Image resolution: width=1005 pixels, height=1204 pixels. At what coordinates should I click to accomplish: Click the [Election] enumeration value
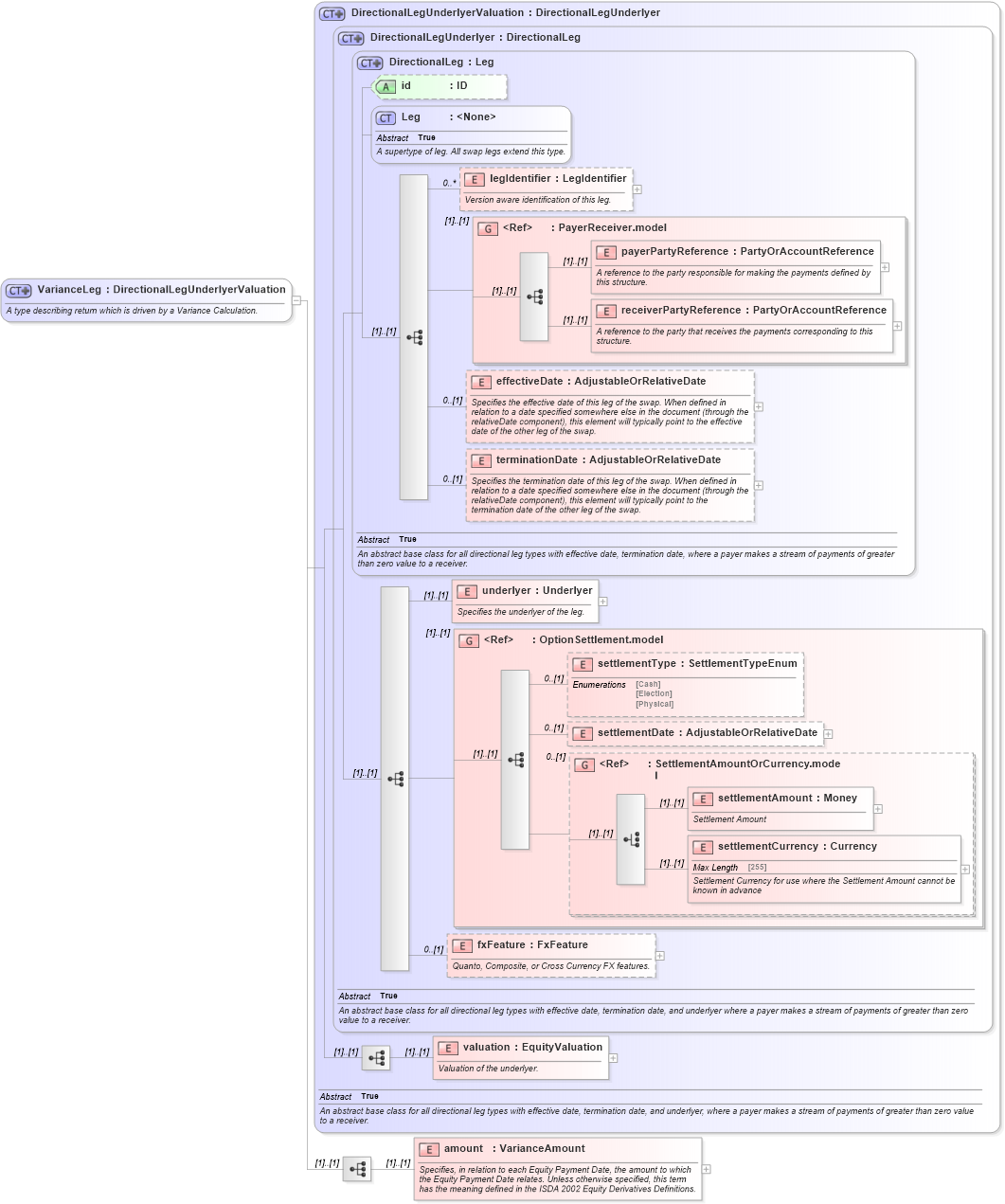(x=654, y=693)
